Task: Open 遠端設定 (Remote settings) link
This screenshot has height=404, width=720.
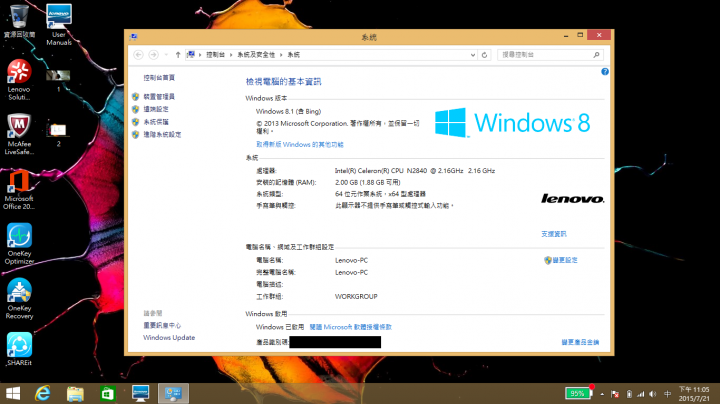Action: coord(156,109)
